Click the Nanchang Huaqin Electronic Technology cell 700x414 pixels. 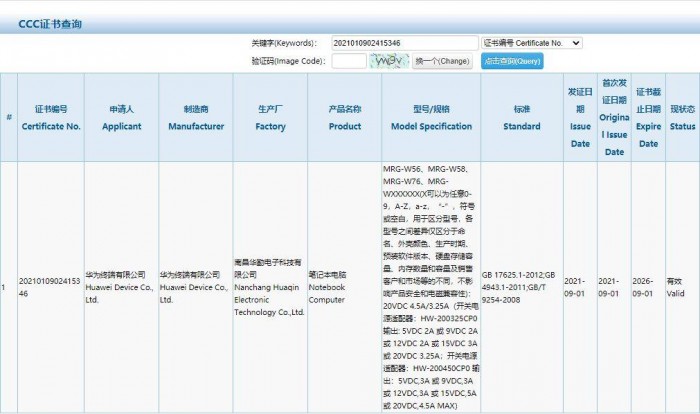pos(270,287)
